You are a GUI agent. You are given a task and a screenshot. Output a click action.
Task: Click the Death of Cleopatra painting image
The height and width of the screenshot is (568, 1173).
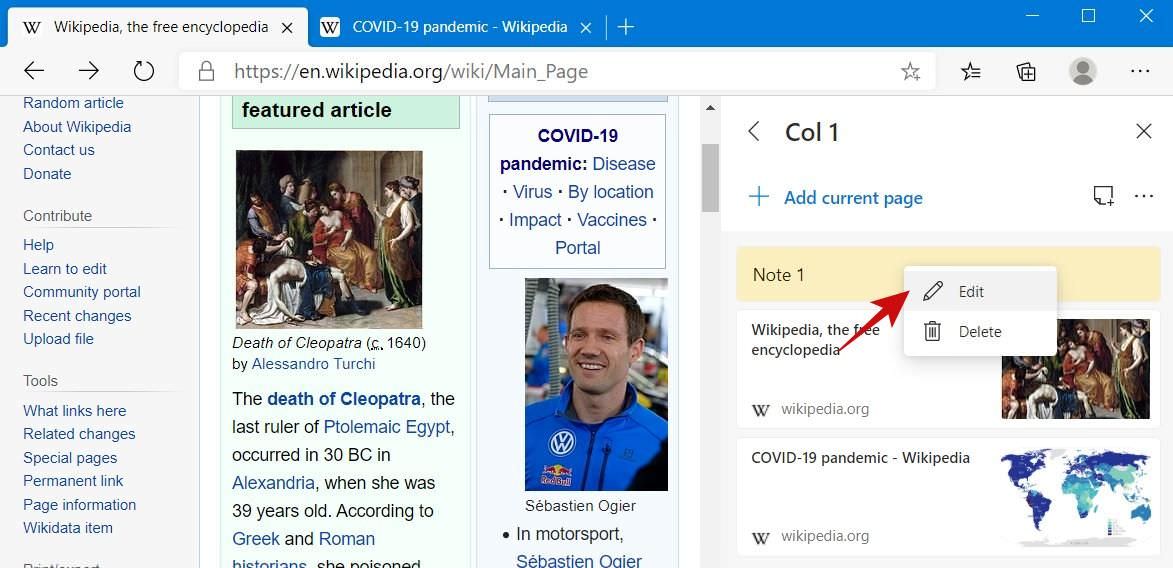329,239
